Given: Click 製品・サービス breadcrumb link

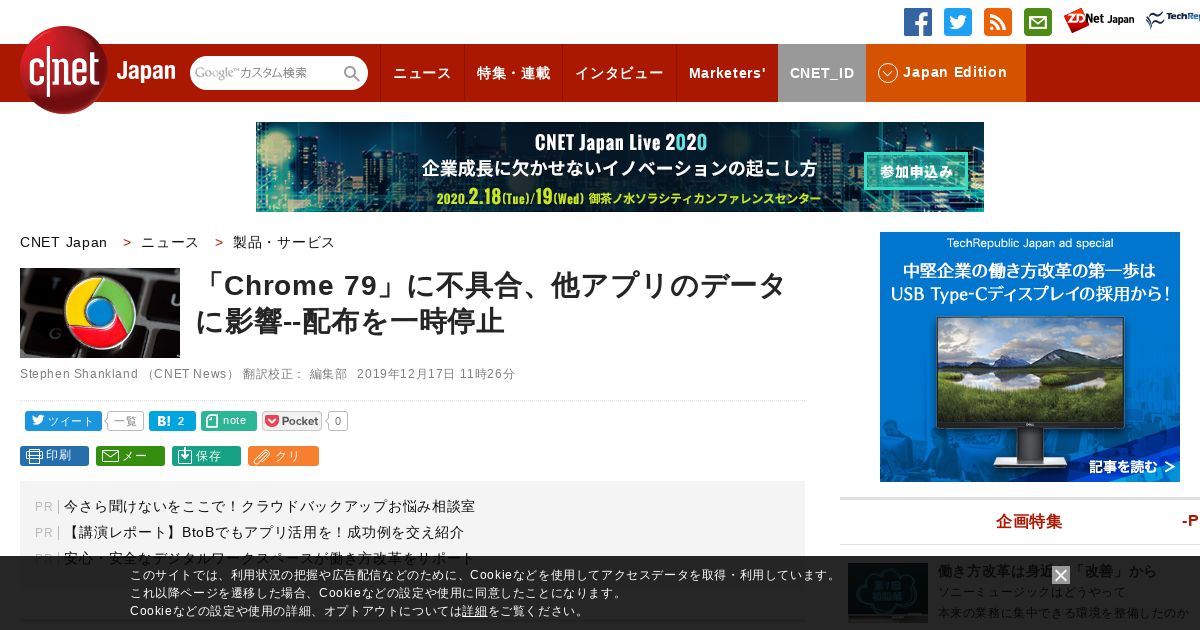Looking at the screenshot, I should click(x=284, y=242).
